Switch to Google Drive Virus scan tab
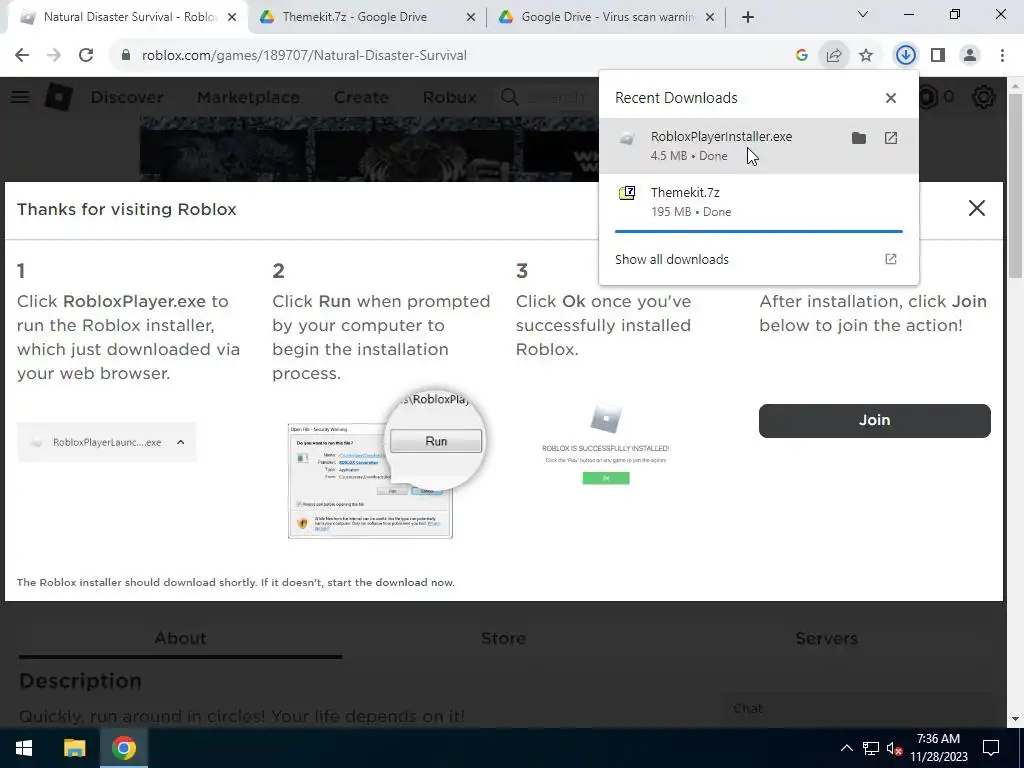Screen dimensions: 1024x768 (607, 17)
